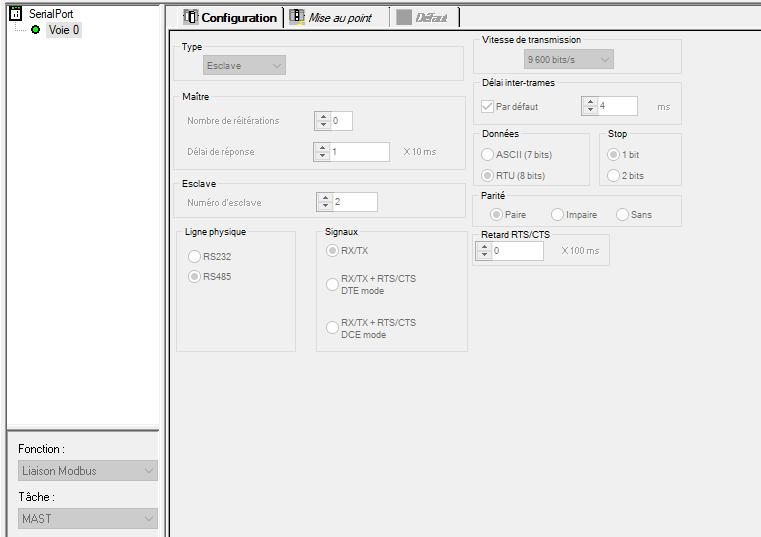The width and height of the screenshot is (761, 537).
Task: Click the Retard RTS/CTS value field
Action: tap(517, 251)
